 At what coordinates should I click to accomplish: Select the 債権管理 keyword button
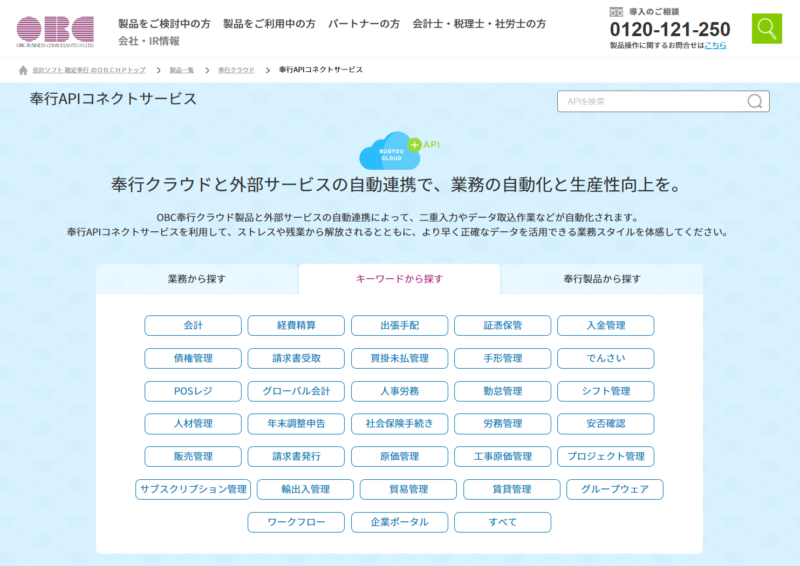tap(193, 358)
